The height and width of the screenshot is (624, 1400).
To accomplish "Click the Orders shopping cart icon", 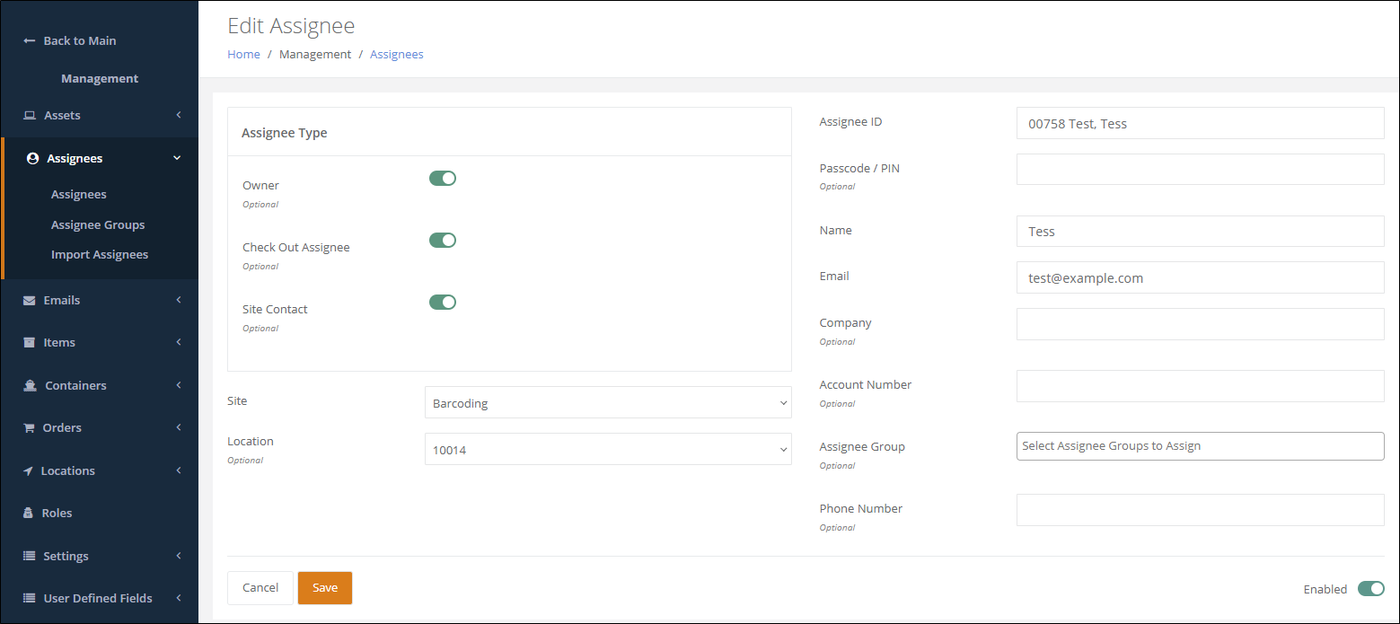I will tap(30, 428).
